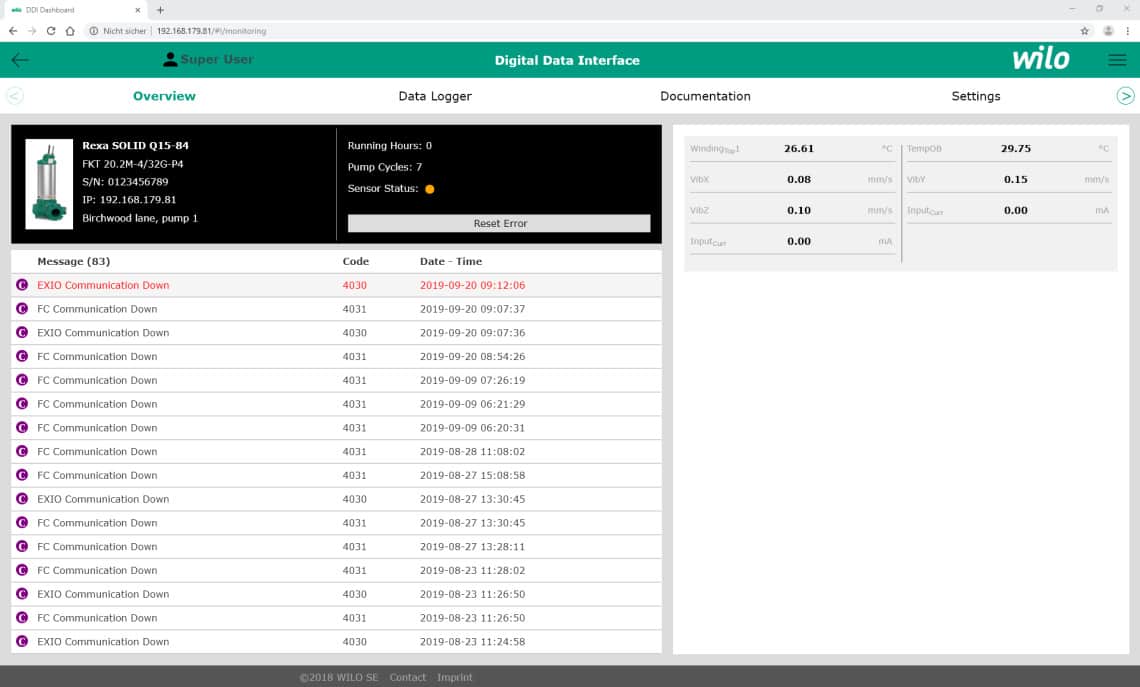Click the icon of EXIO message at 11:24:58
The width and height of the screenshot is (1140, 687).
tap(22, 641)
